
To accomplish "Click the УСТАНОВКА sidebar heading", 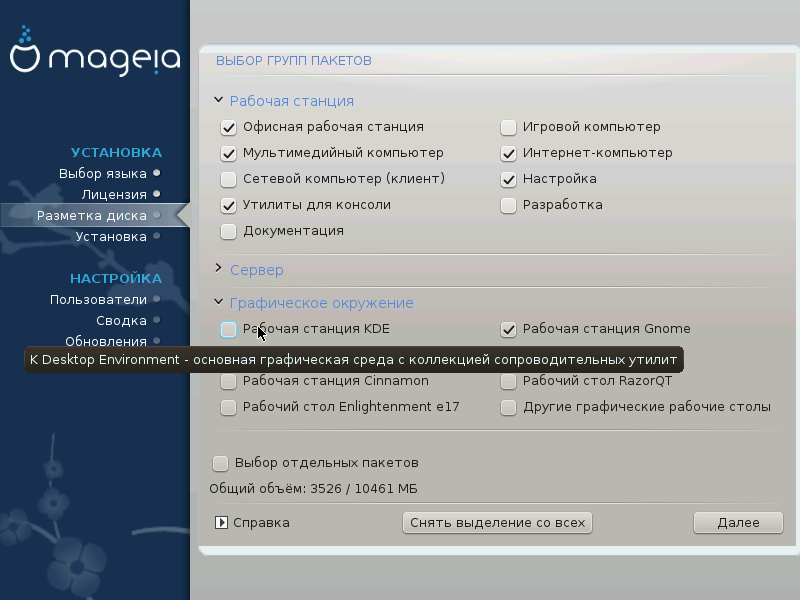I will pyautogui.click(x=116, y=153).
